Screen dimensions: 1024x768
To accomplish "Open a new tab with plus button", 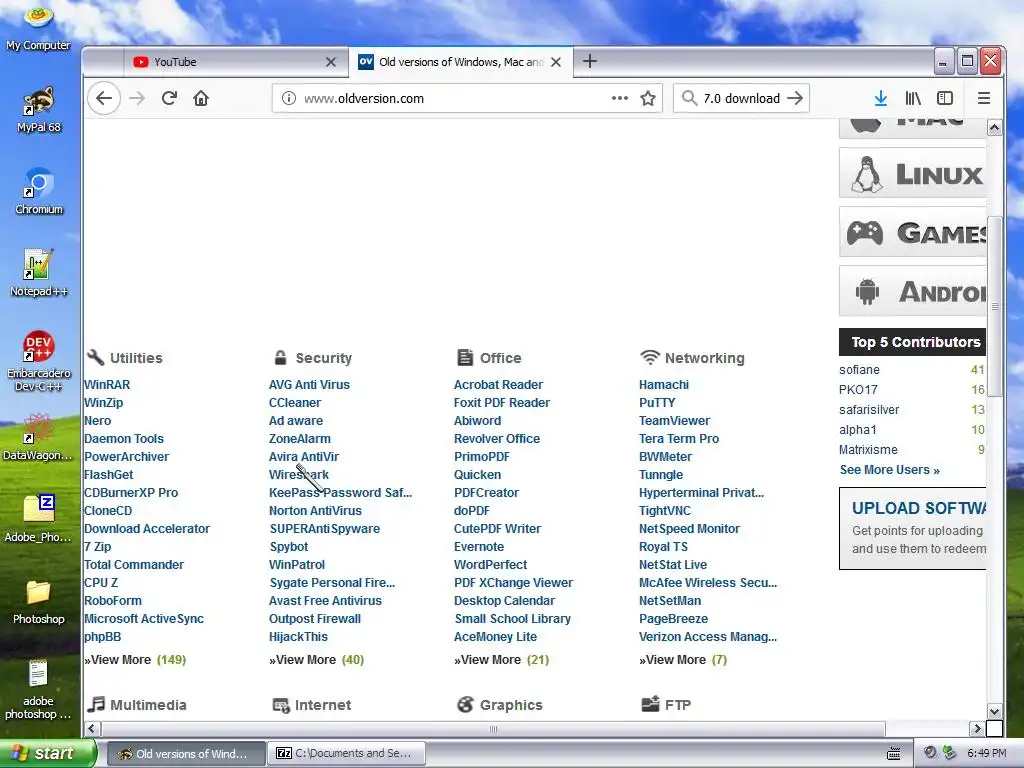I will click(590, 61).
